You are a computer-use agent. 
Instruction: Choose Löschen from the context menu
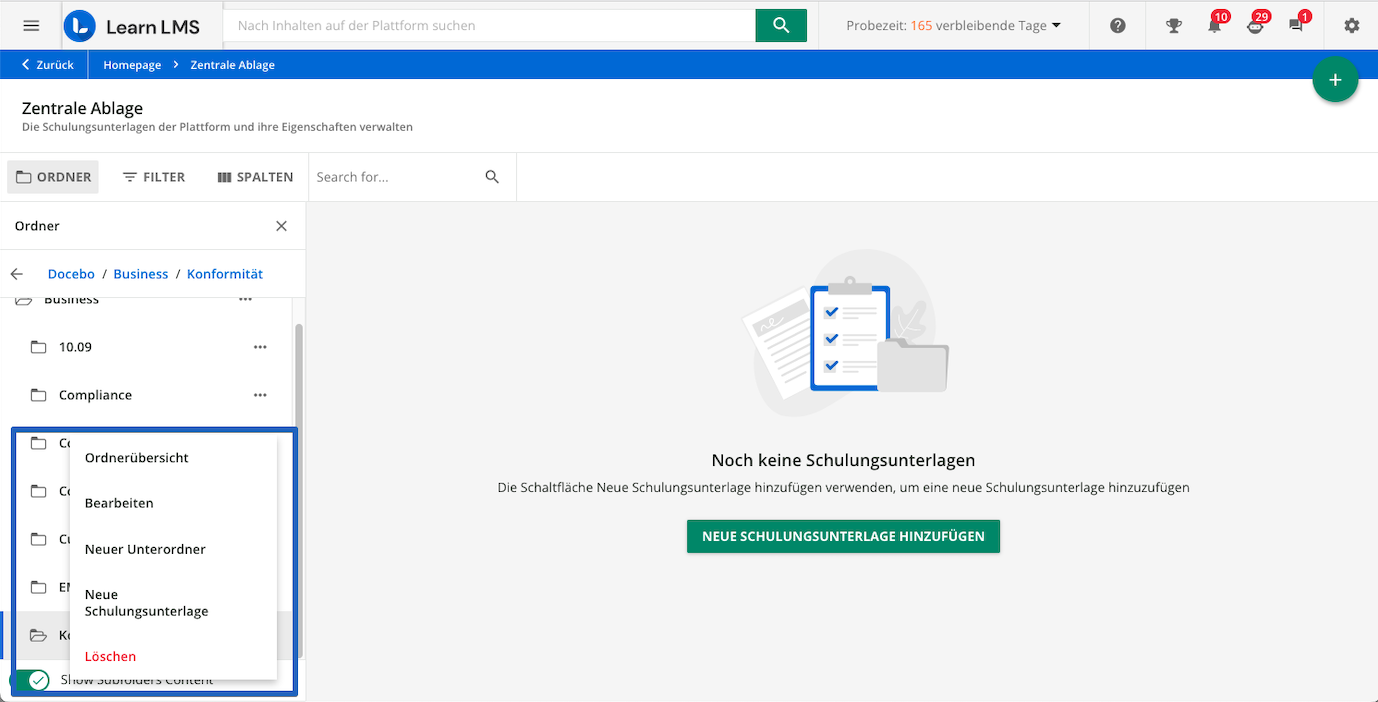tap(109, 656)
